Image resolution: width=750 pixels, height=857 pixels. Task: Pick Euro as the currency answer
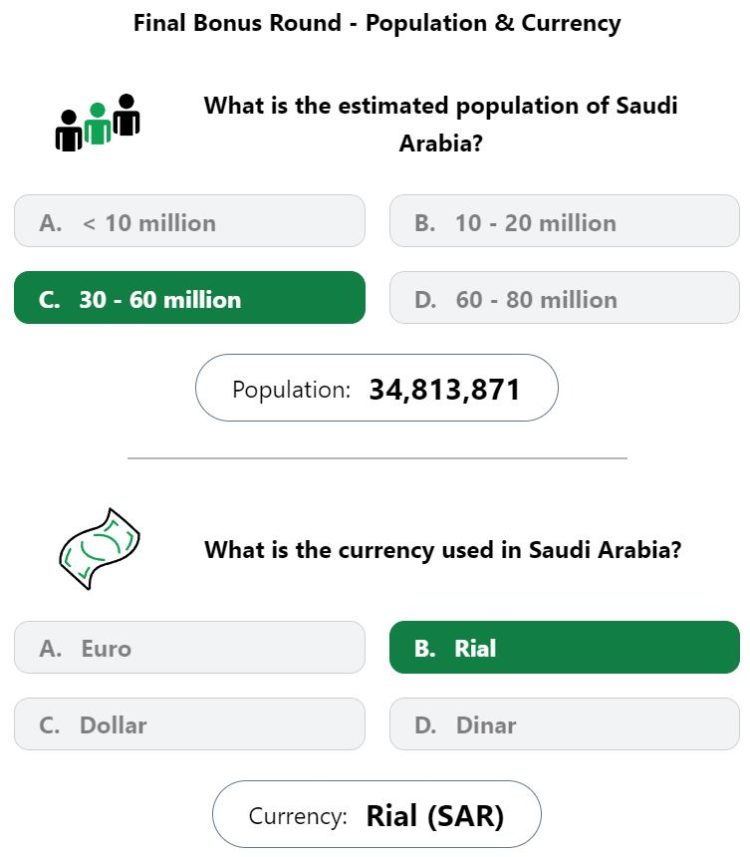190,647
